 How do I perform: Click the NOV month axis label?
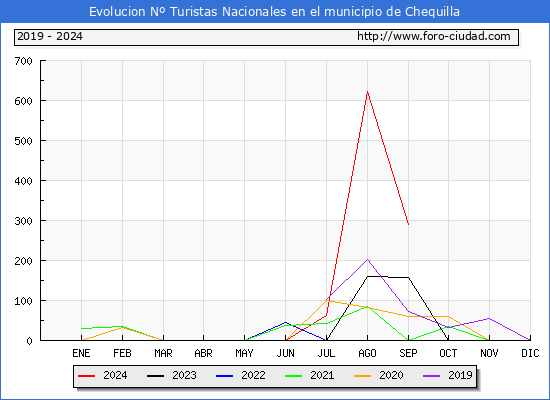coord(489,353)
